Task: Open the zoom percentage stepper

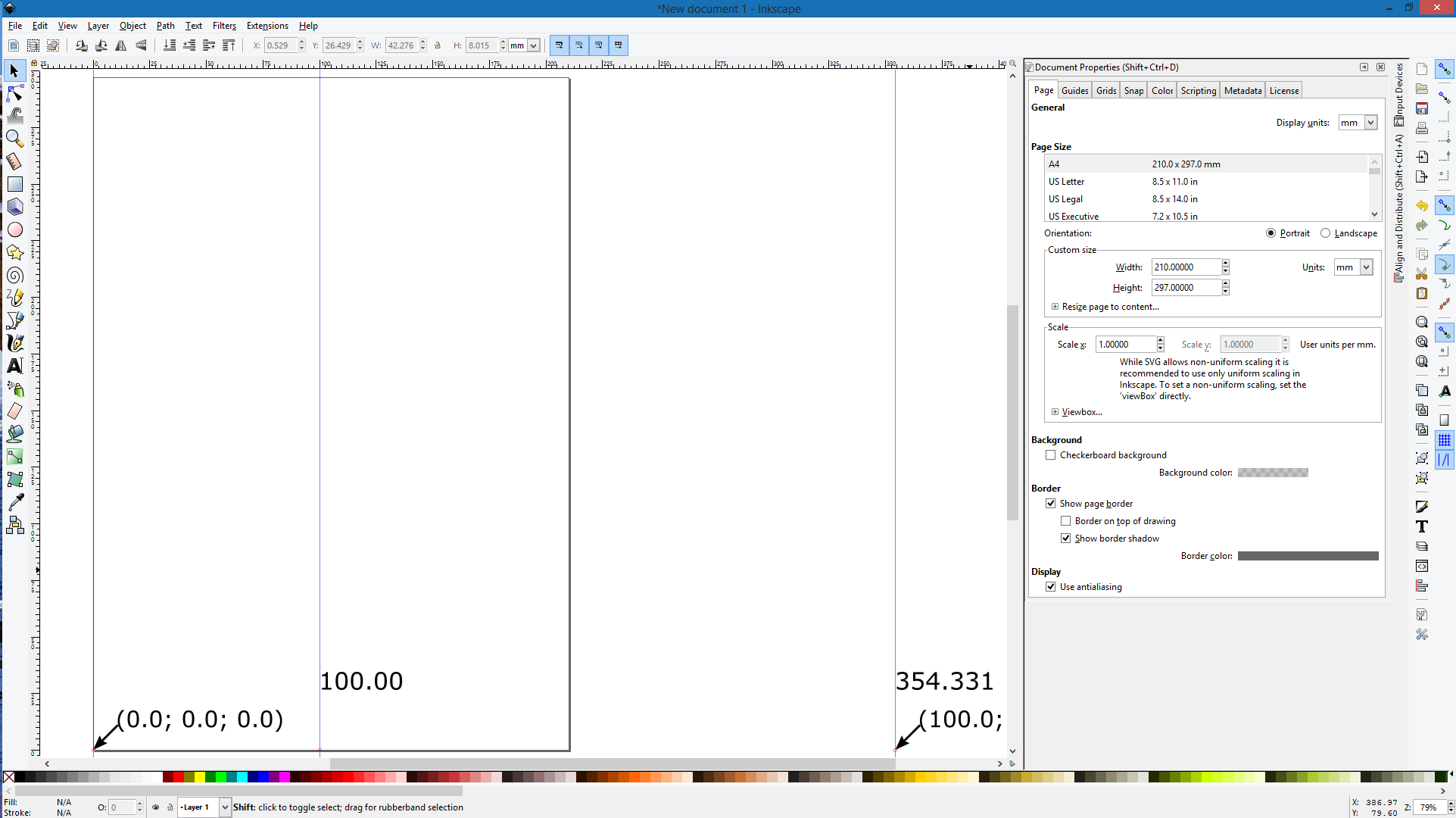Action: click(x=1451, y=807)
